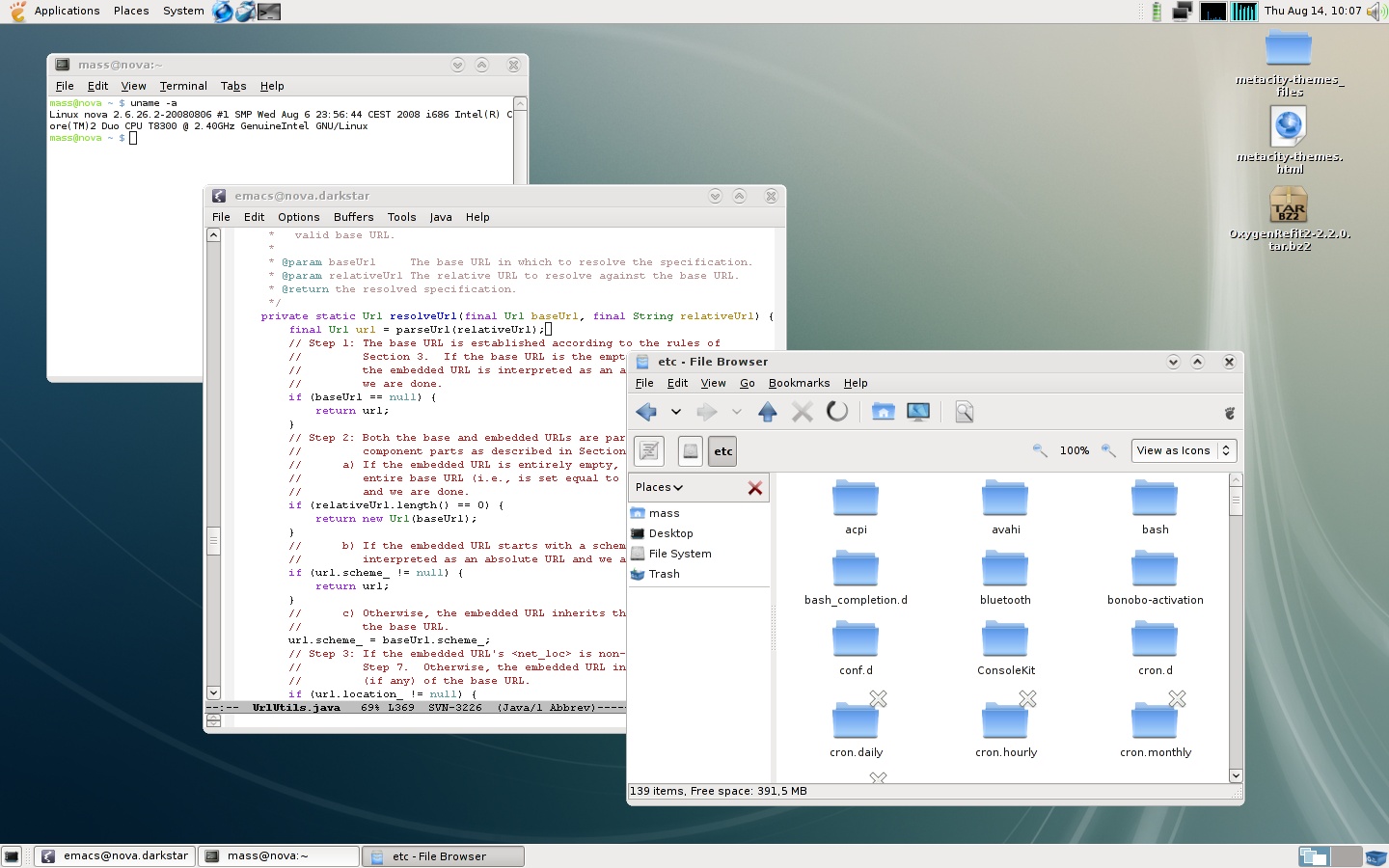The width and height of the screenshot is (1389, 868).
Task: Select the conf.d folder
Action: pyautogui.click(x=856, y=648)
